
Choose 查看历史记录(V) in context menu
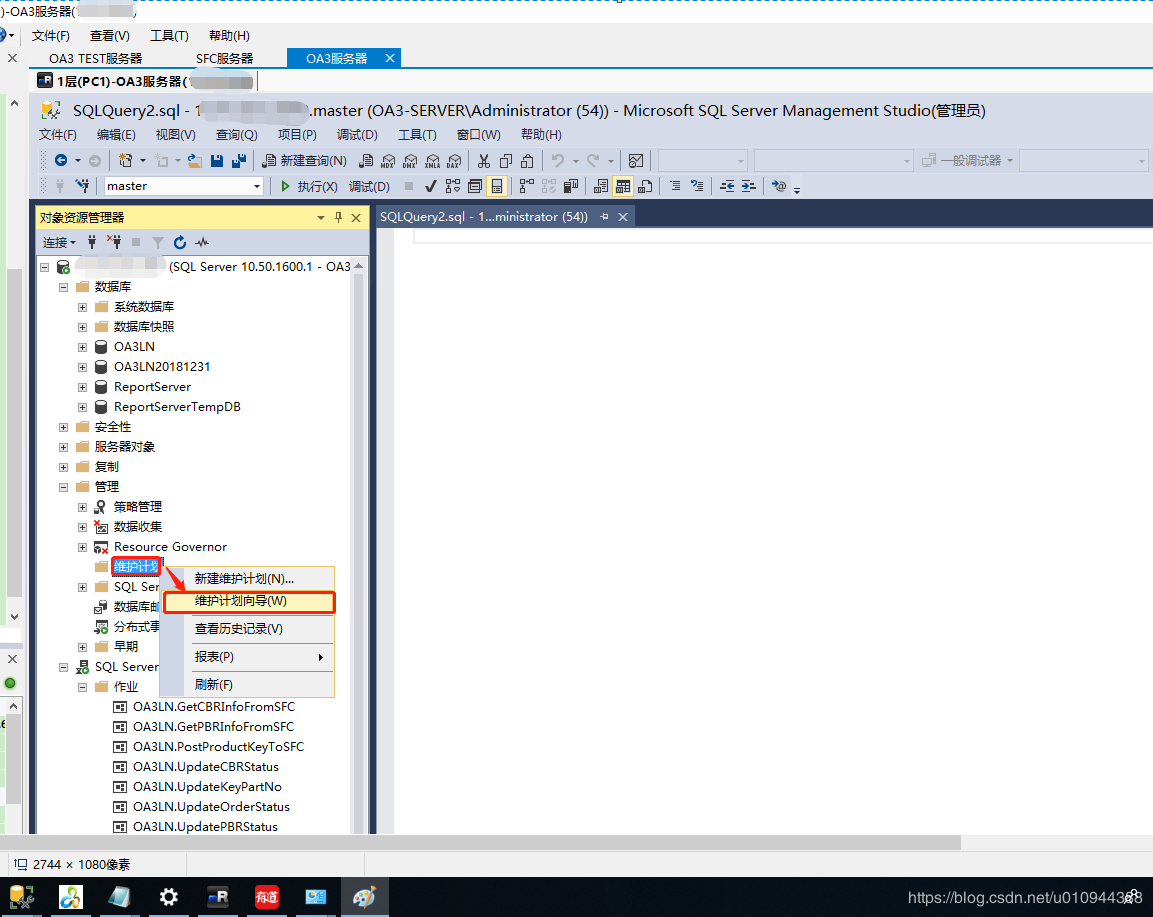coord(249,629)
